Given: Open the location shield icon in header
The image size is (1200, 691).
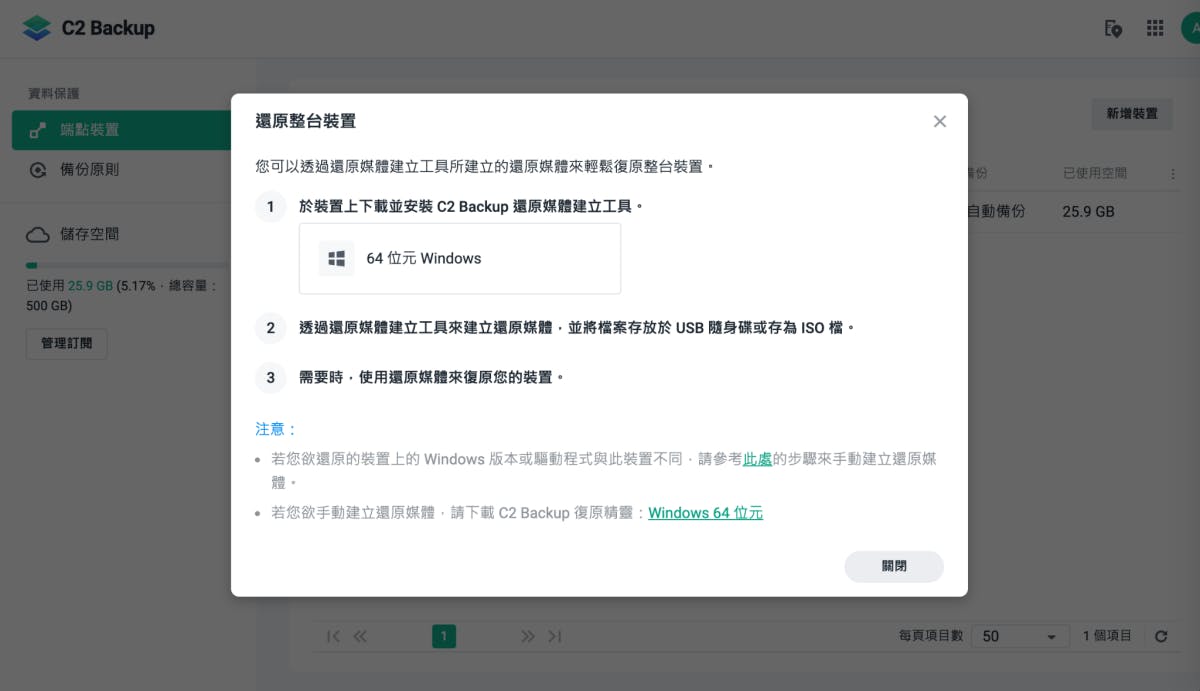Looking at the screenshot, I should [1113, 28].
